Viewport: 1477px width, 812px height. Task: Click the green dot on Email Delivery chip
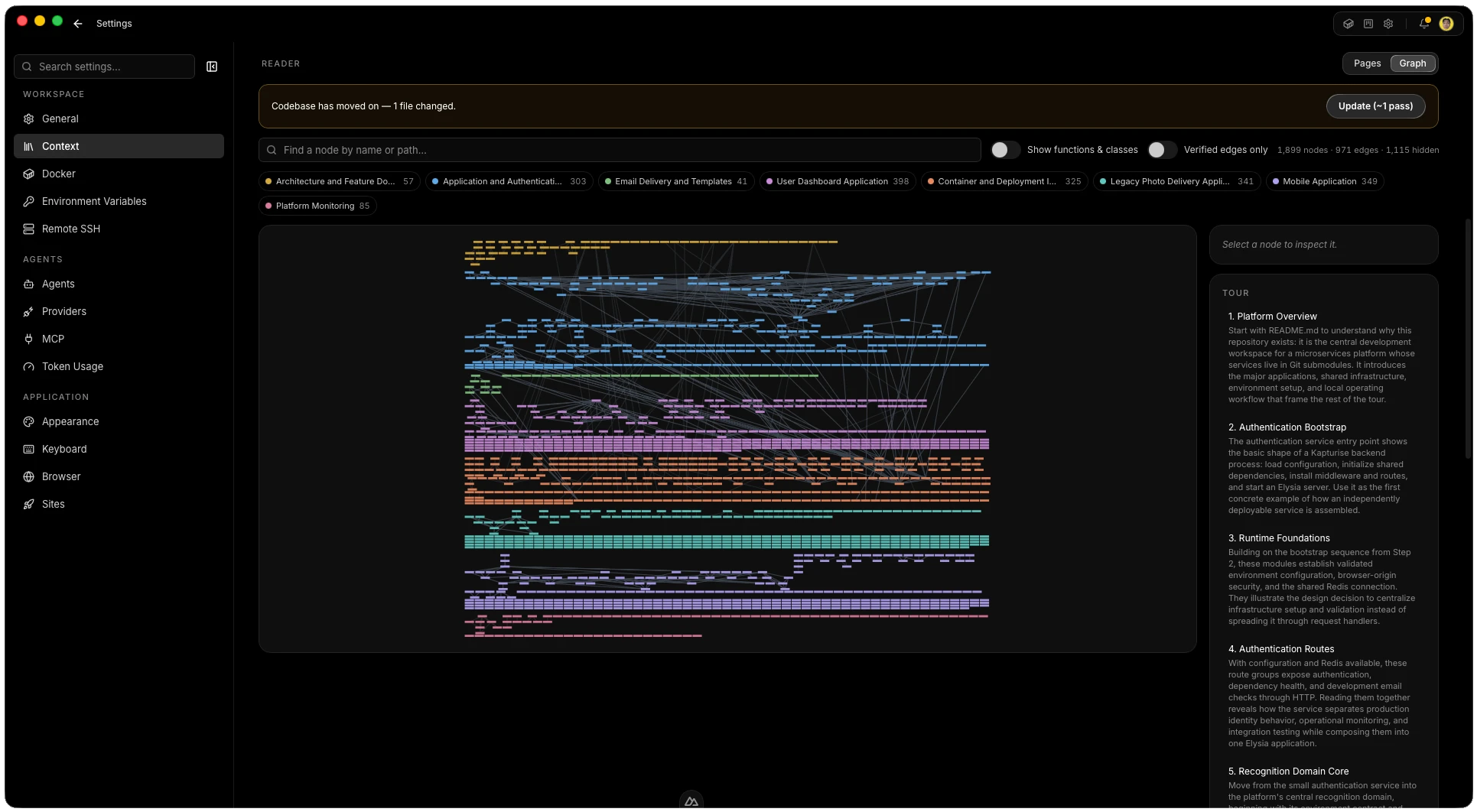coord(608,181)
